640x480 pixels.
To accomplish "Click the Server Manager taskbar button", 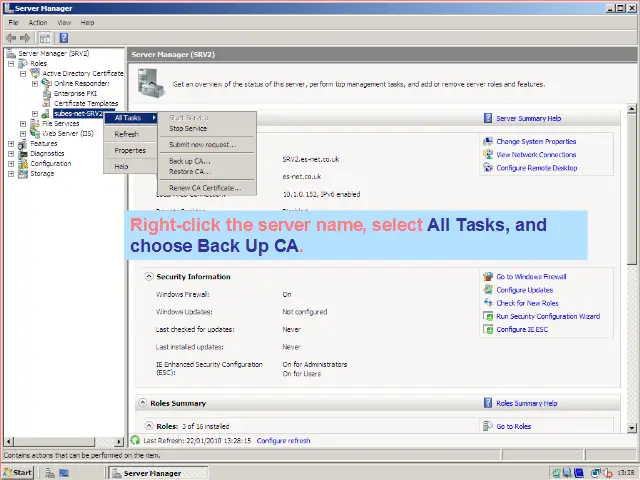I will point(159,473).
